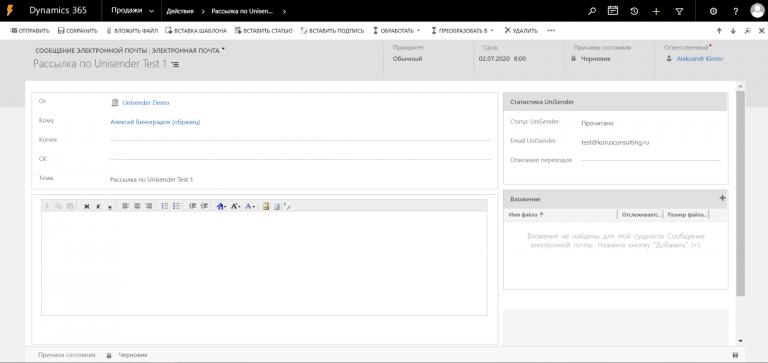The width and height of the screenshot is (768, 363).
Task: Add attachment with plus icon in Вложение
Action: tap(722, 198)
